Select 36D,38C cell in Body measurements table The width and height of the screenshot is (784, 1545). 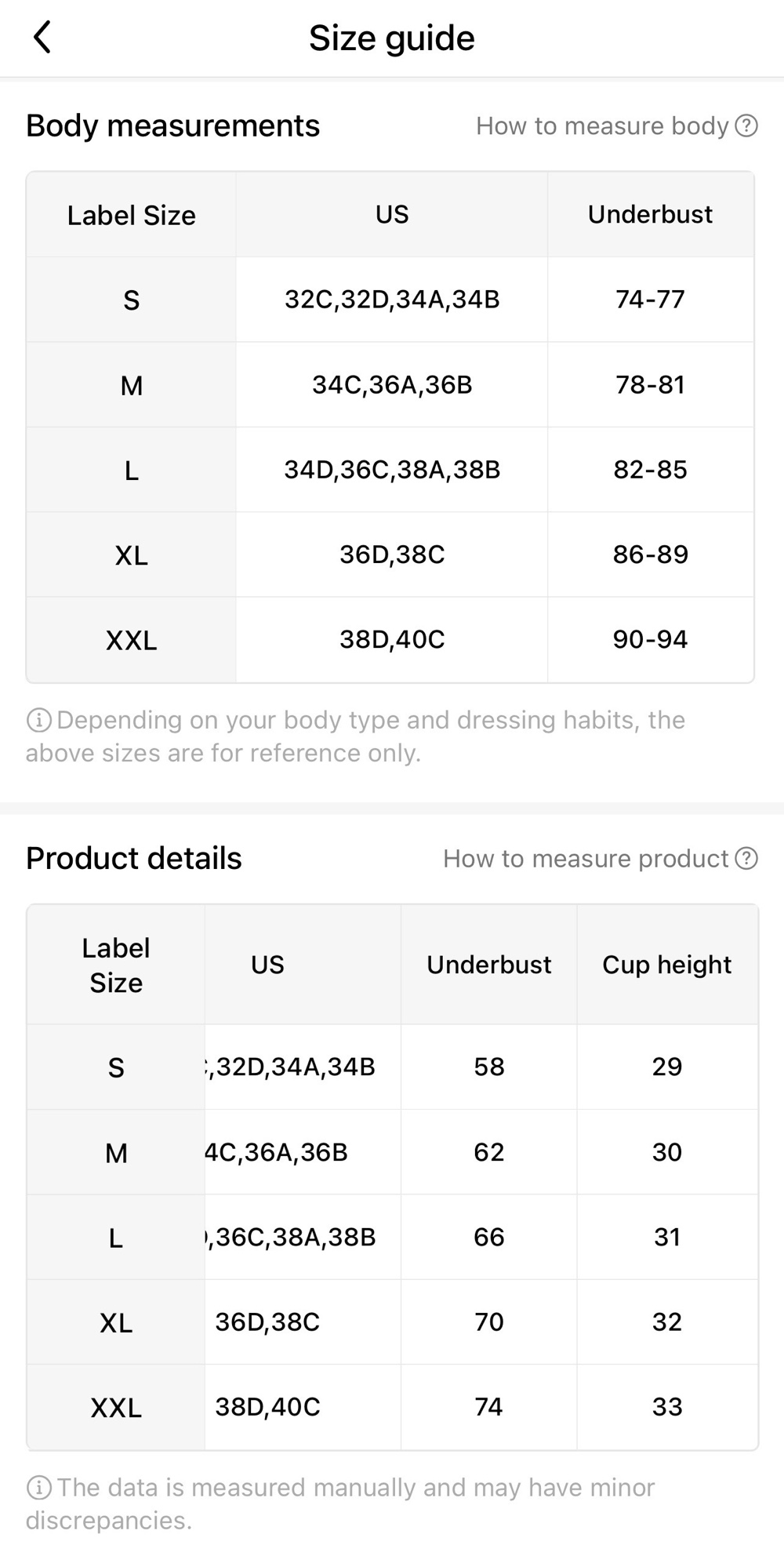point(391,554)
